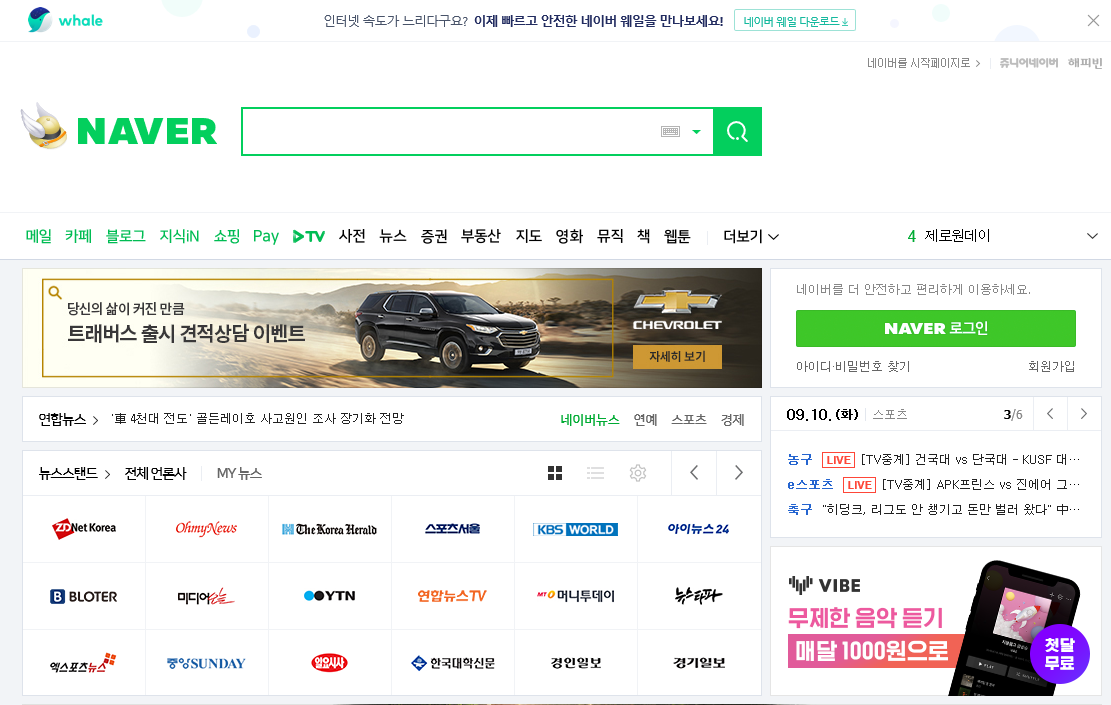Viewport: 1111px width, 705px height.
Task: Open 사전 menu item
Action: coord(352,236)
